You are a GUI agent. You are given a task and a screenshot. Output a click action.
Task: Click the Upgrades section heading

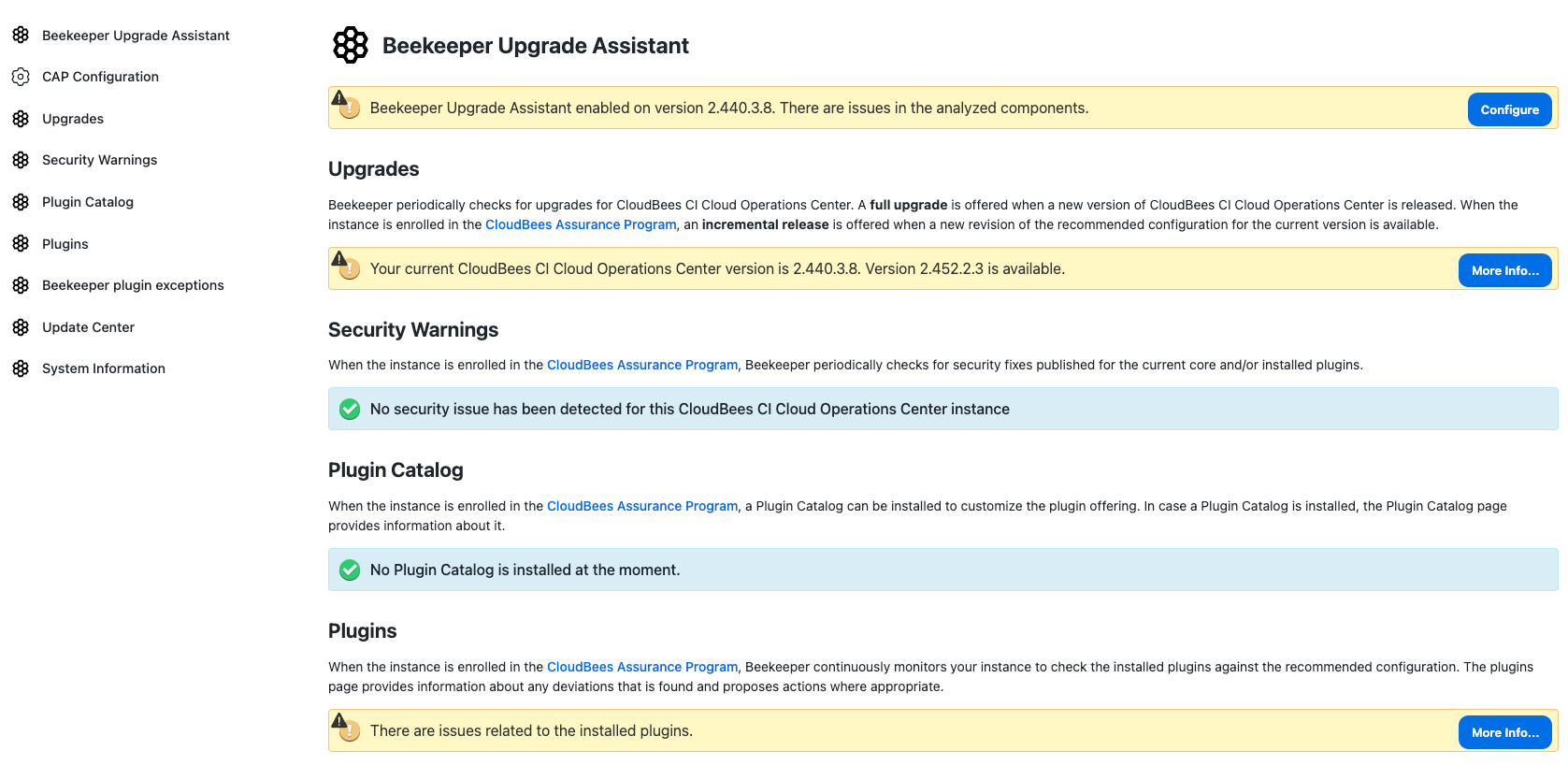tap(374, 169)
